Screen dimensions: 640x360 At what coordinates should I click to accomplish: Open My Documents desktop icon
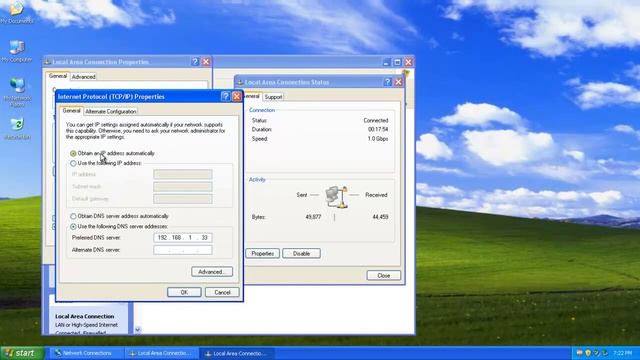[16, 12]
